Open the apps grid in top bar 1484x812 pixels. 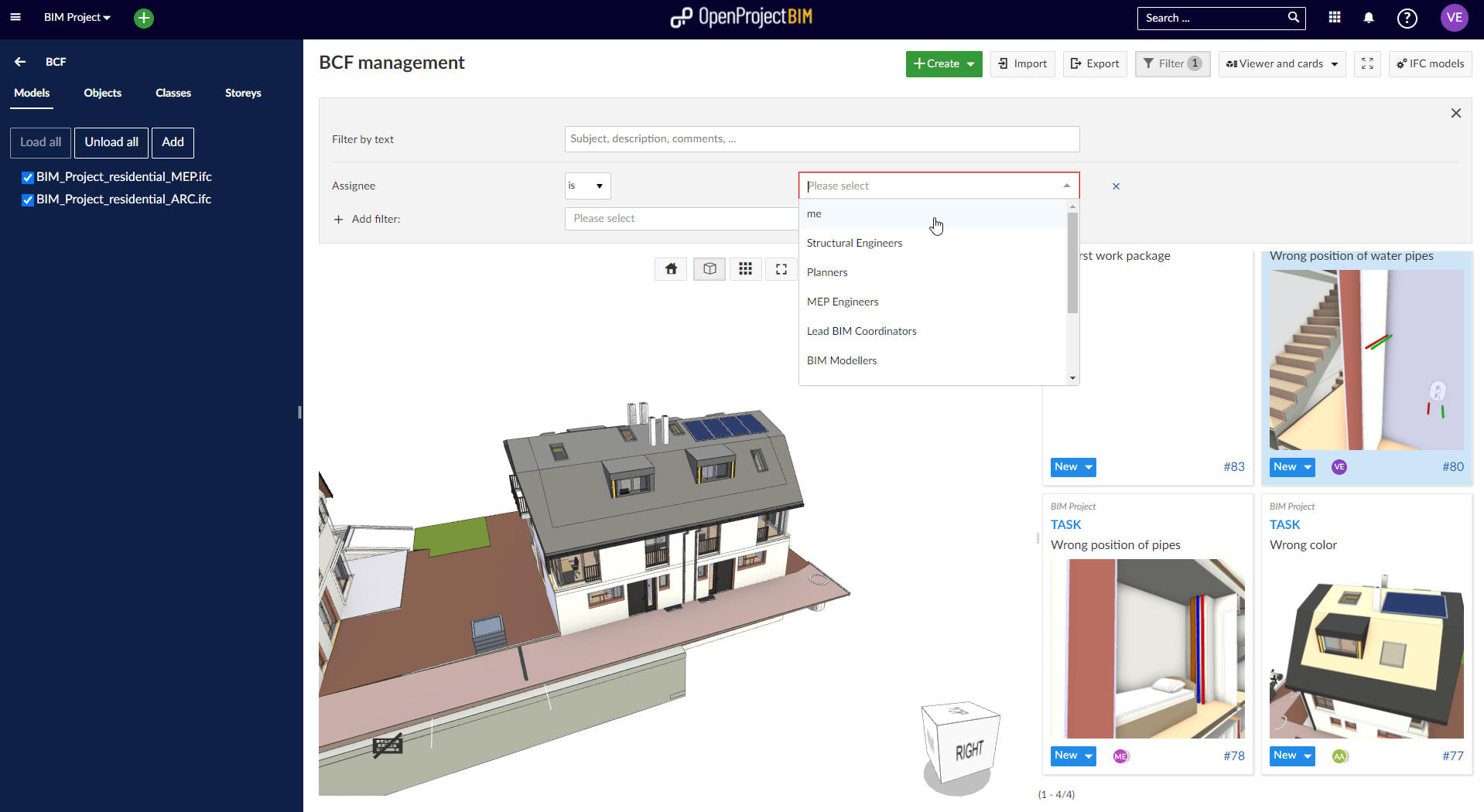tap(1334, 18)
